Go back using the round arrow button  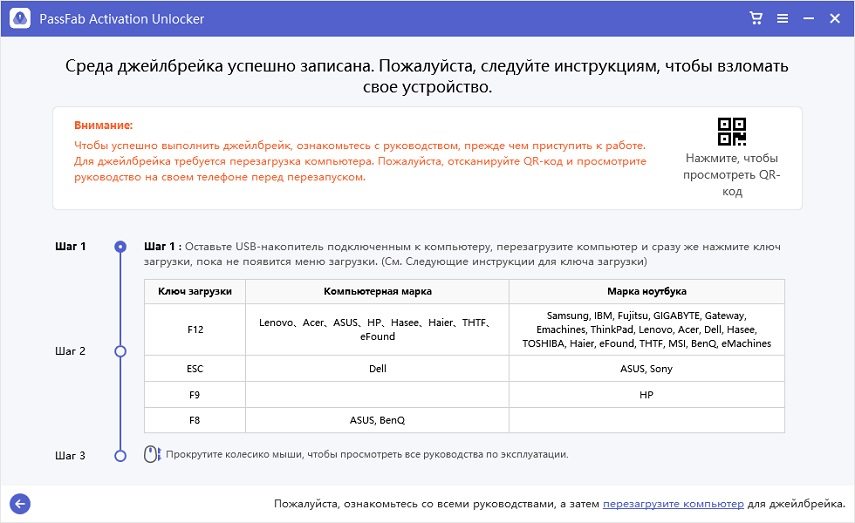(20, 503)
